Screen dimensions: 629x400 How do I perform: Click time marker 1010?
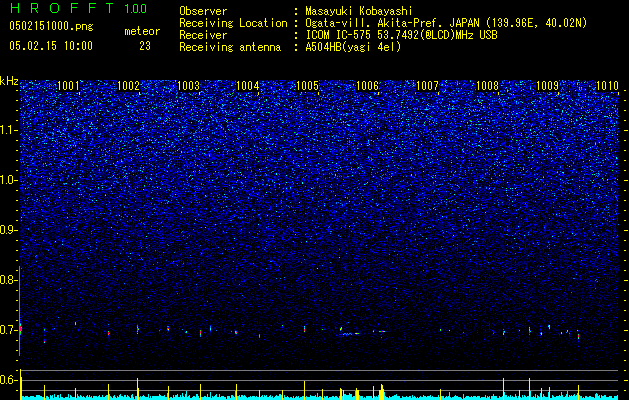[607, 85]
